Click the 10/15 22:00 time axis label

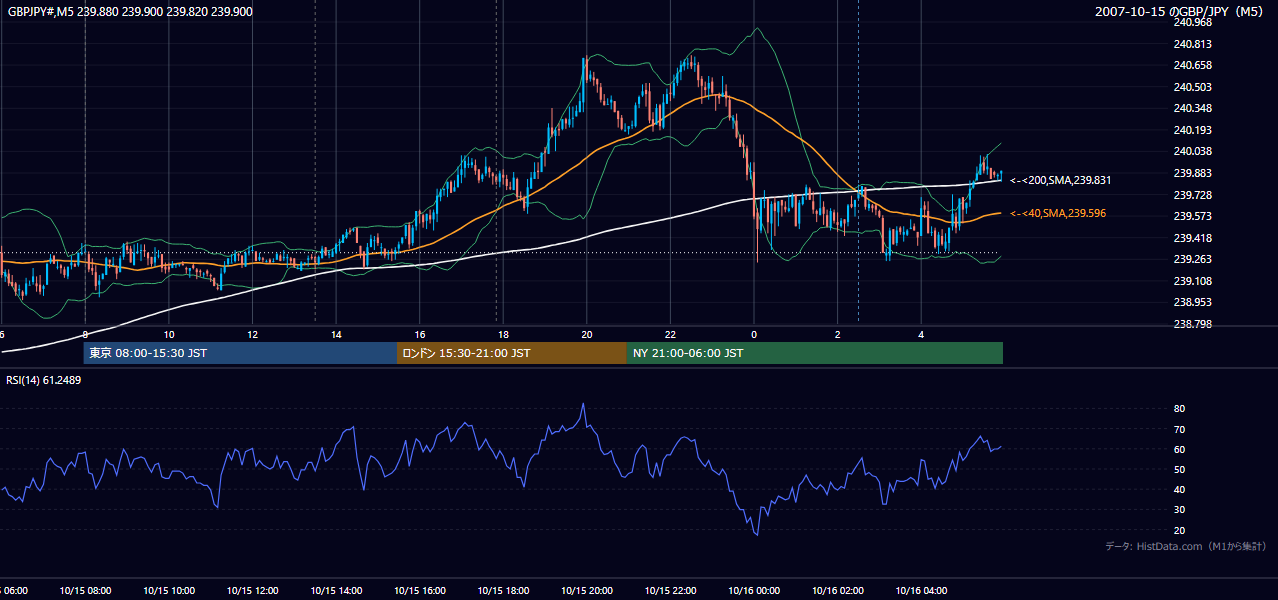670,591
